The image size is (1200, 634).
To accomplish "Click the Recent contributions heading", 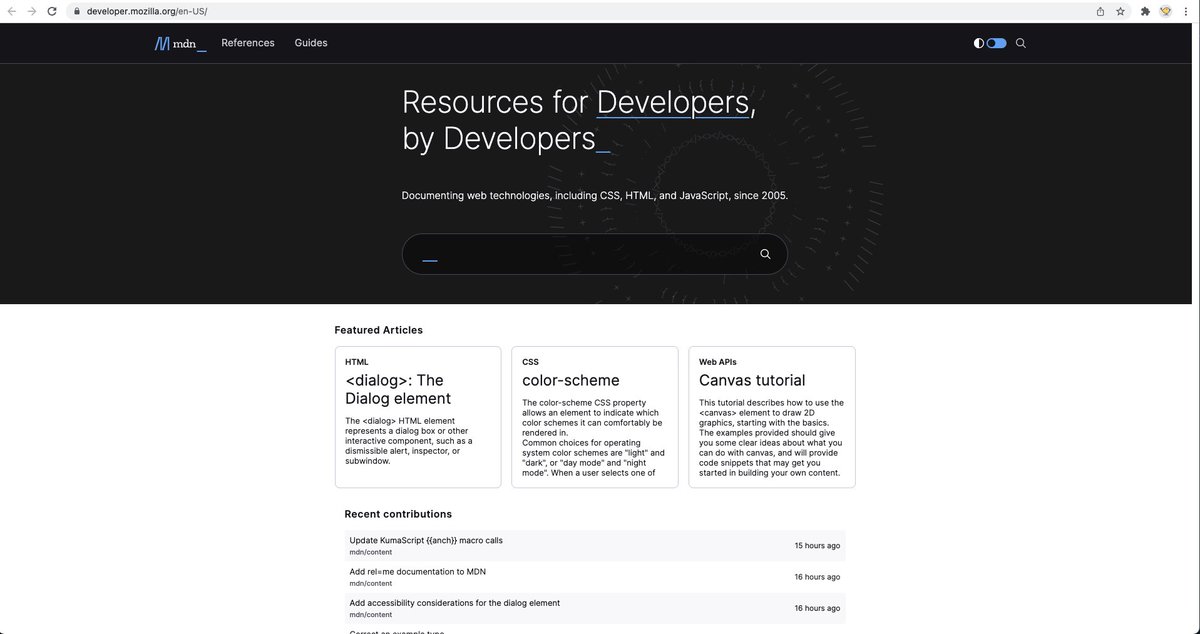I will (x=398, y=514).
